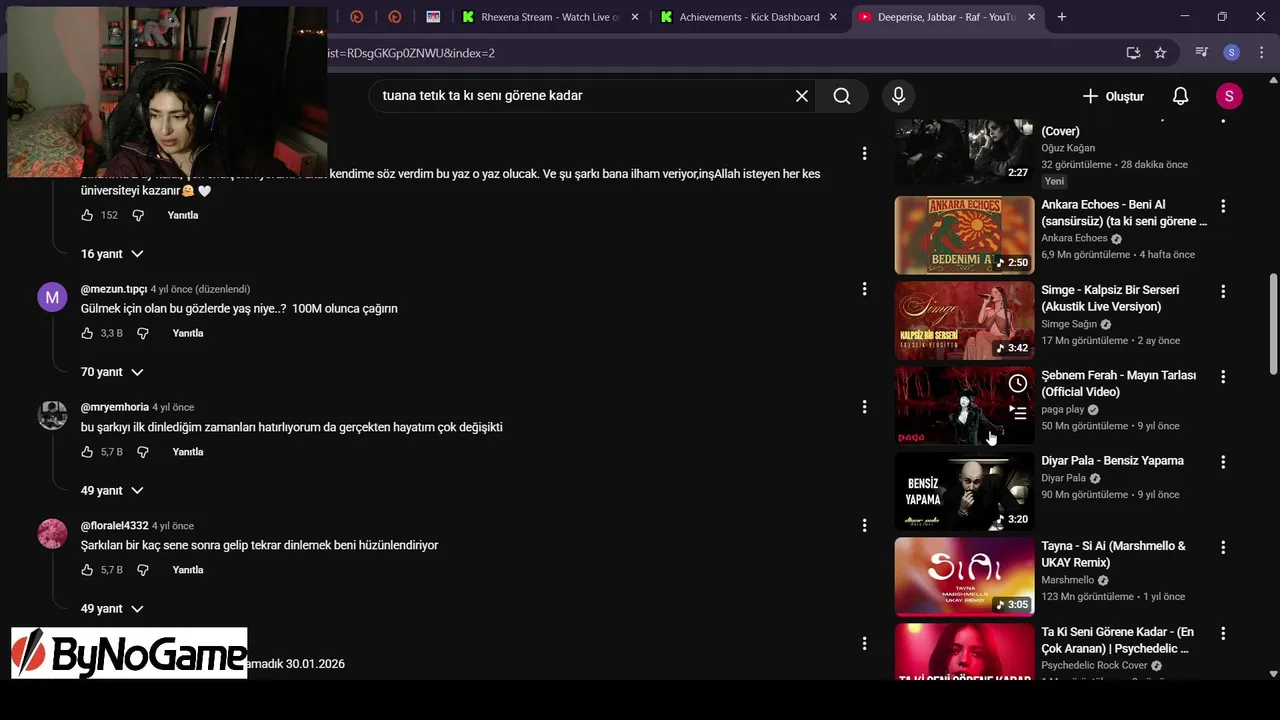Open Chrome three-dot menu

tap(1260, 53)
